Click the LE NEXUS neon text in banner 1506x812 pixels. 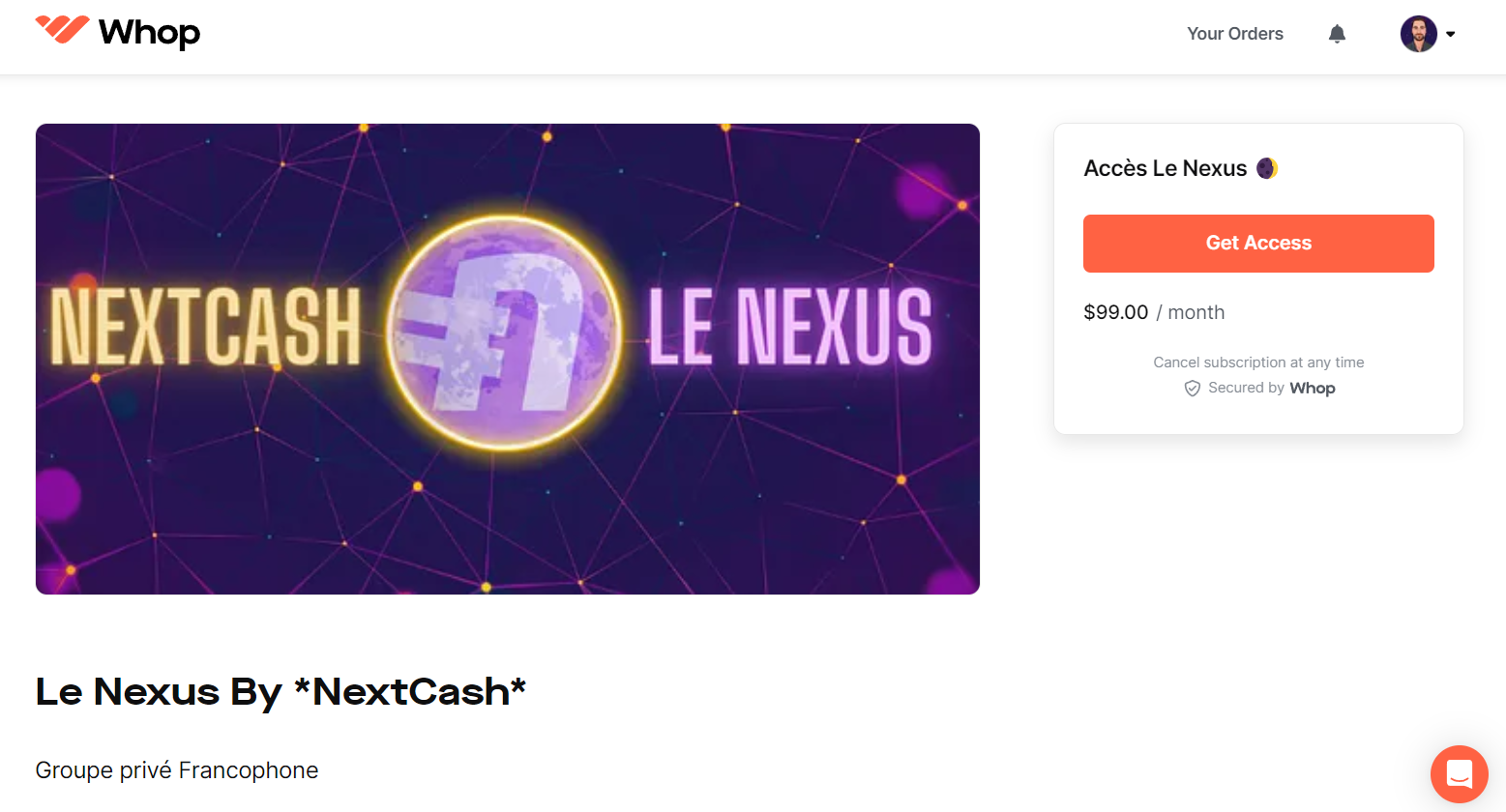(x=789, y=329)
